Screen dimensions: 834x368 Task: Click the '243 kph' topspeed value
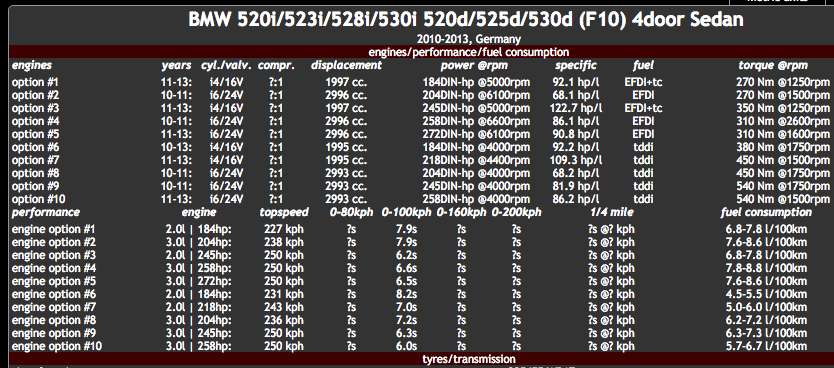point(283,307)
